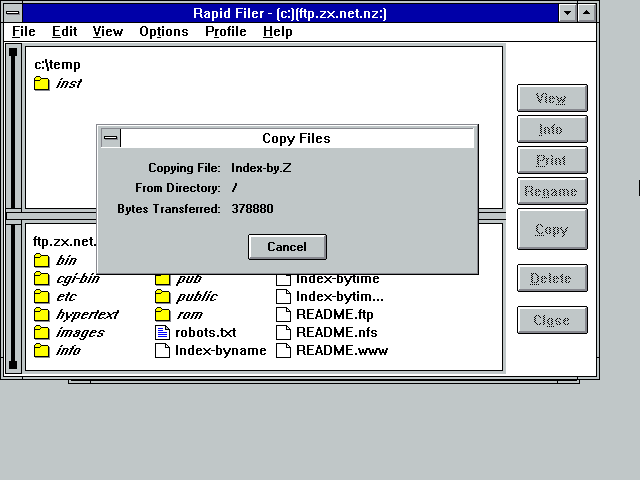Click the Index-byname file name
640x480 pixels.
point(221,350)
